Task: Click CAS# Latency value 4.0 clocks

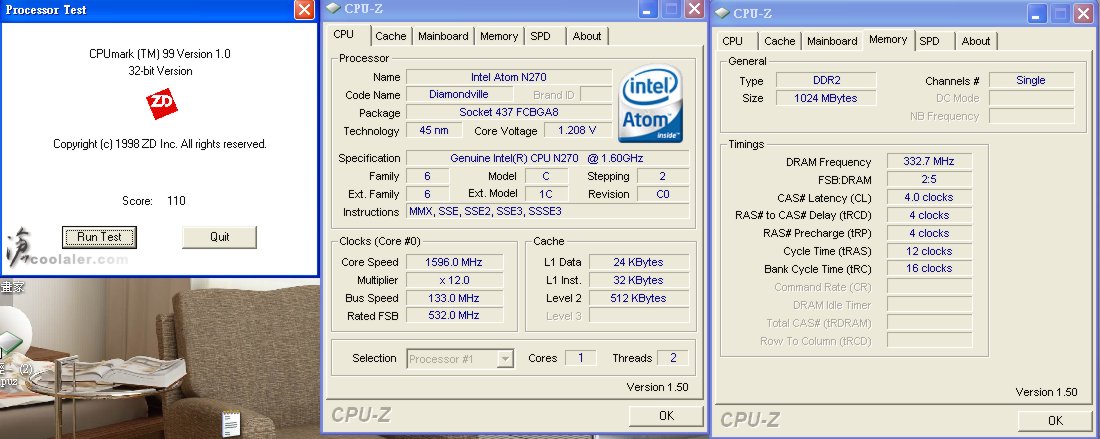Action: (x=929, y=198)
